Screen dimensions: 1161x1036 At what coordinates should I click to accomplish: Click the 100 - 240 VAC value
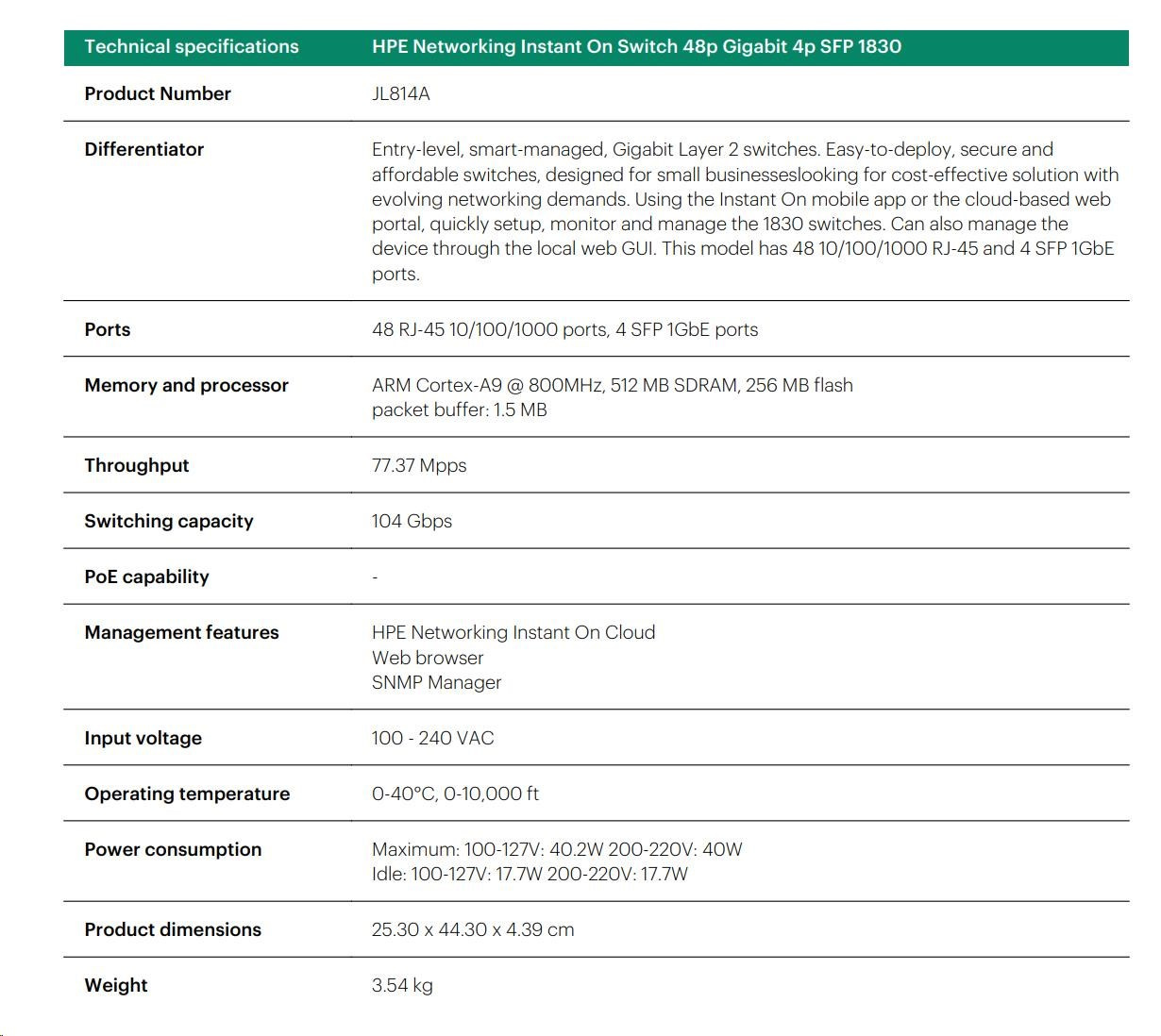coord(432,739)
